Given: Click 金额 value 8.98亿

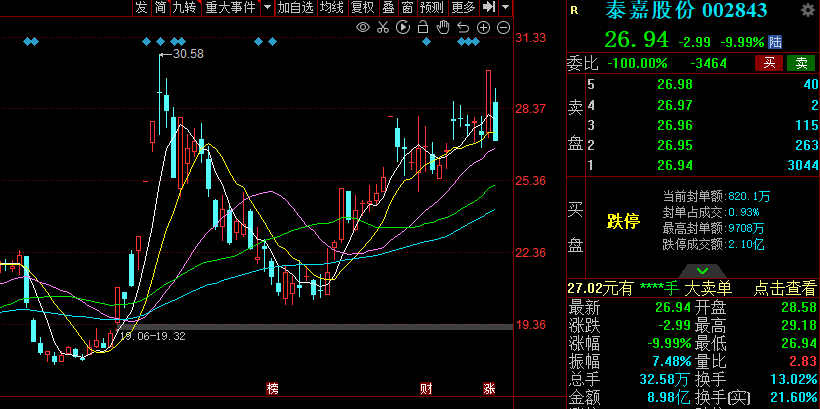Looking at the screenshot, I should point(669,396).
